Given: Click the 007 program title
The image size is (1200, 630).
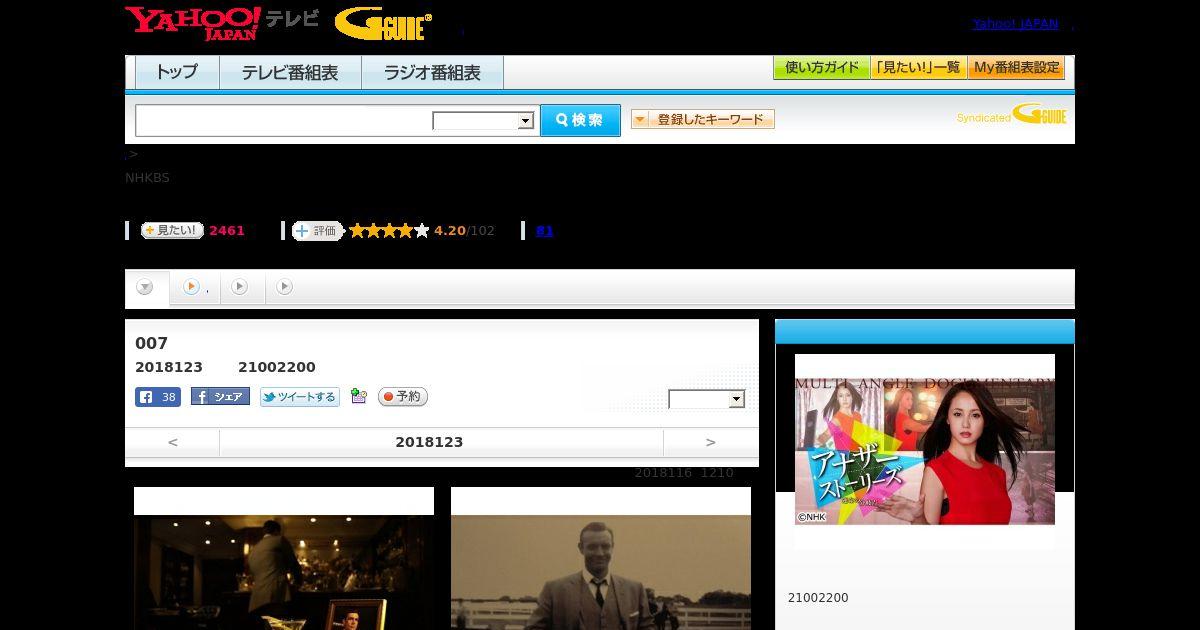Looking at the screenshot, I should (151, 343).
